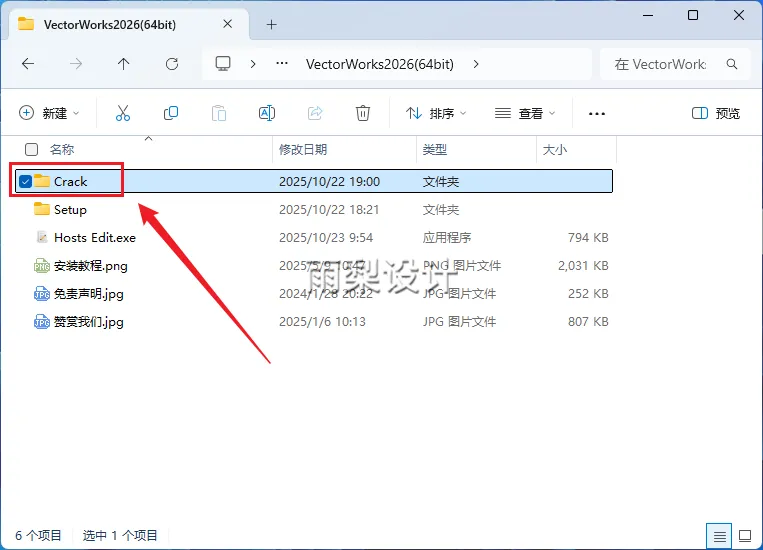Show hidden path segments via ellipsis

282,63
